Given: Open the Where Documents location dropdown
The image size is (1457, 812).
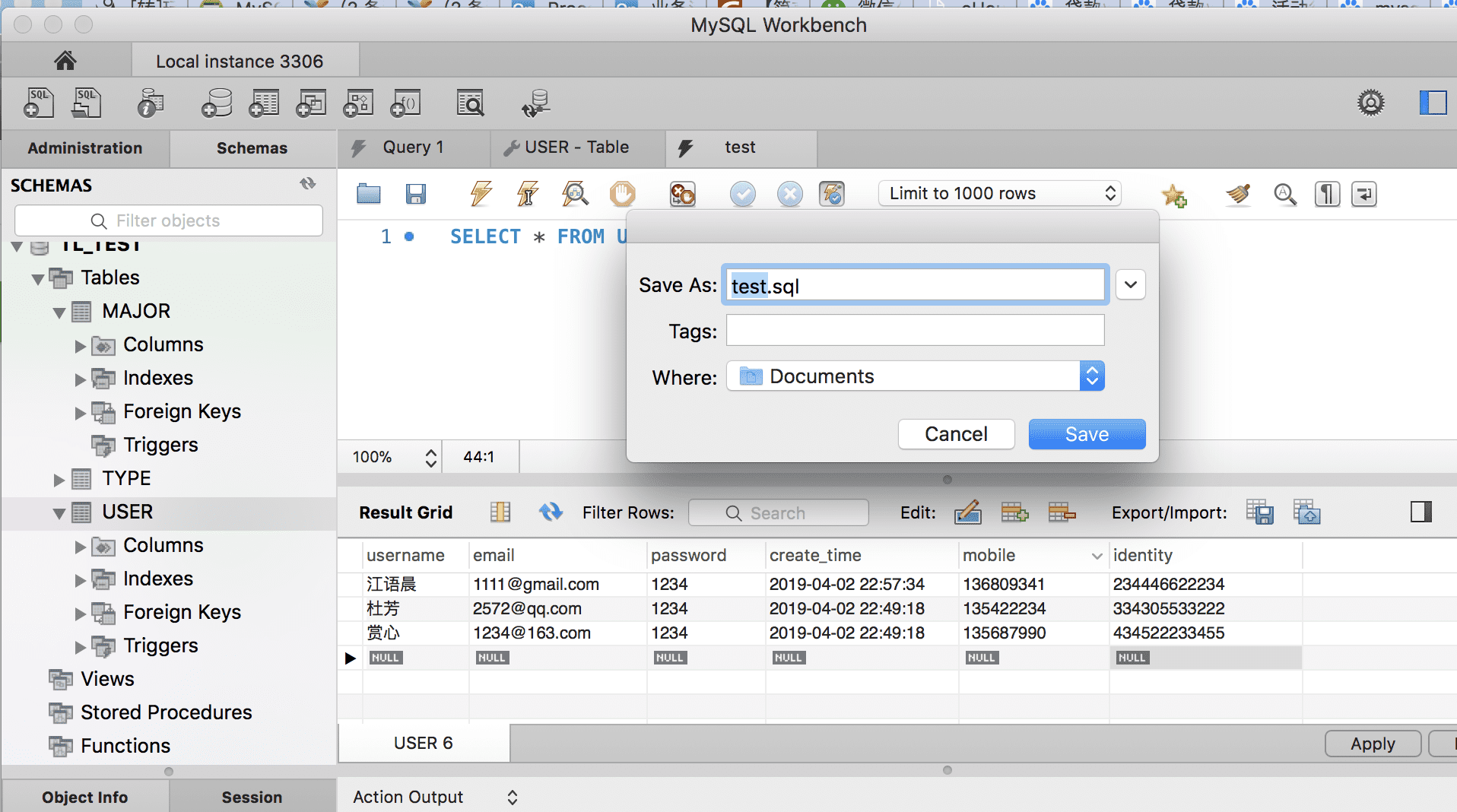Looking at the screenshot, I should pyautogui.click(x=1092, y=376).
